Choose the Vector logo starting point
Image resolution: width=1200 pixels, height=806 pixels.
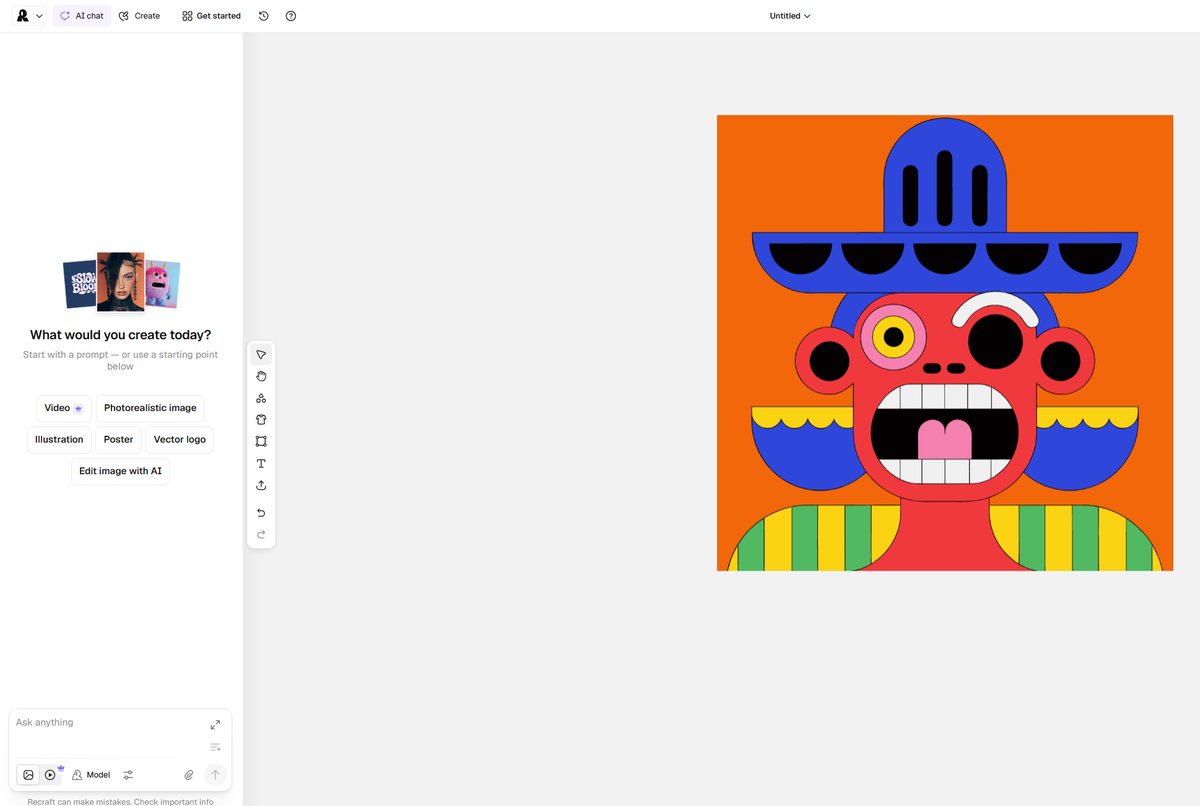180,440
